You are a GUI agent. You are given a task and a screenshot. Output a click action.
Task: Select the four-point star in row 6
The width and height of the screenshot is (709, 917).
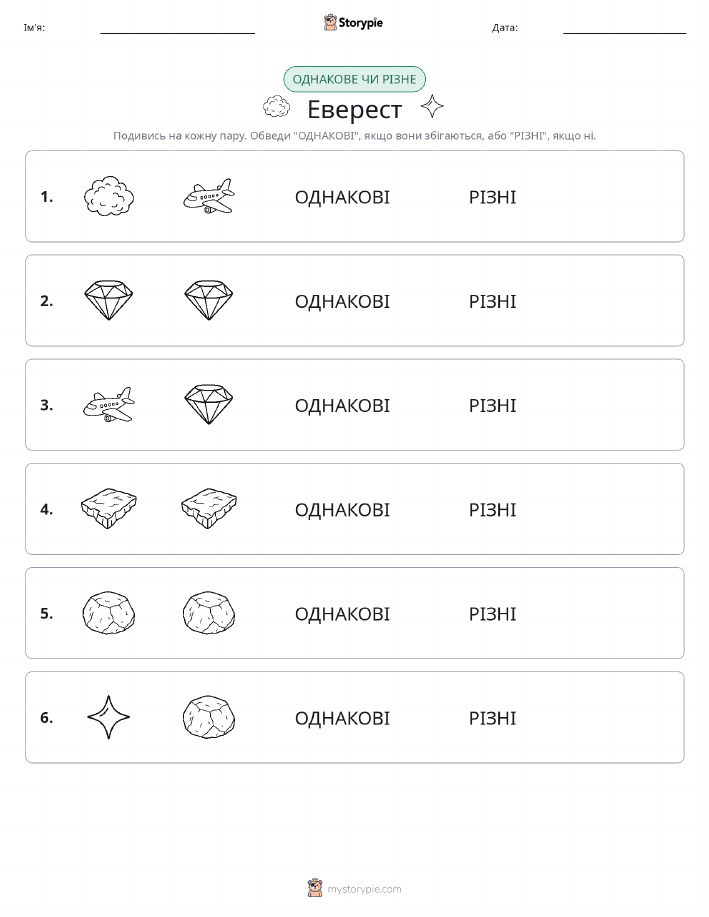(x=109, y=717)
